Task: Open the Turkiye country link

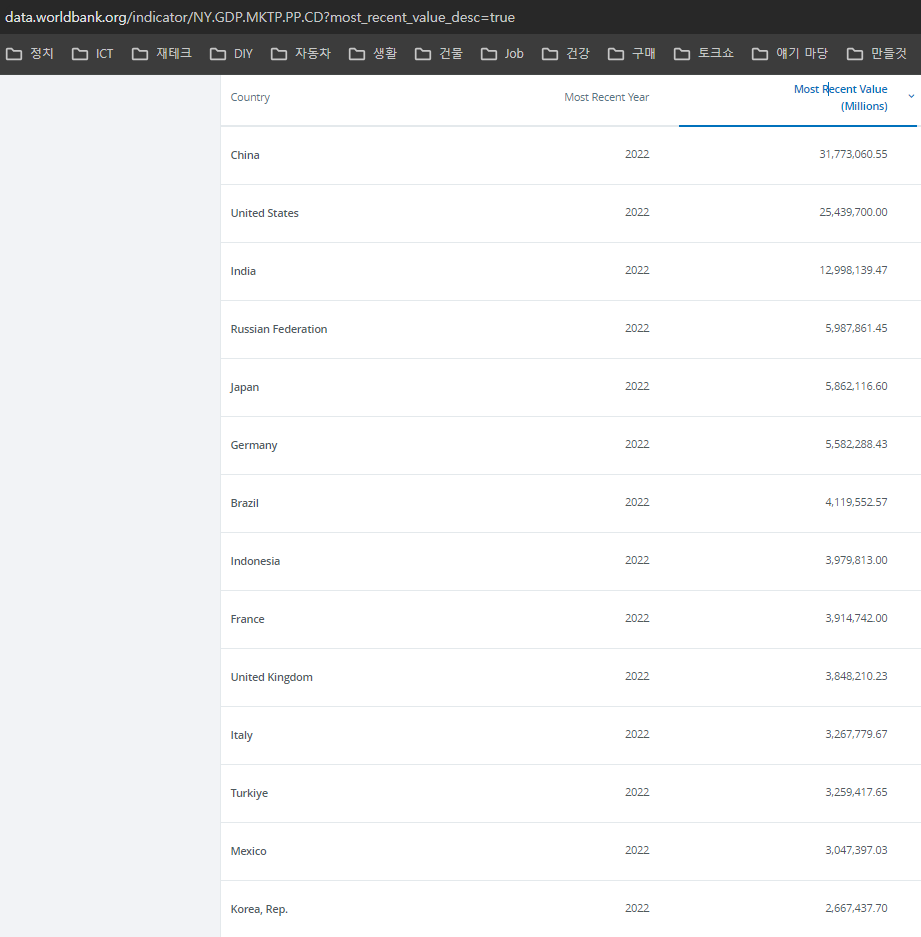Action: click(249, 793)
